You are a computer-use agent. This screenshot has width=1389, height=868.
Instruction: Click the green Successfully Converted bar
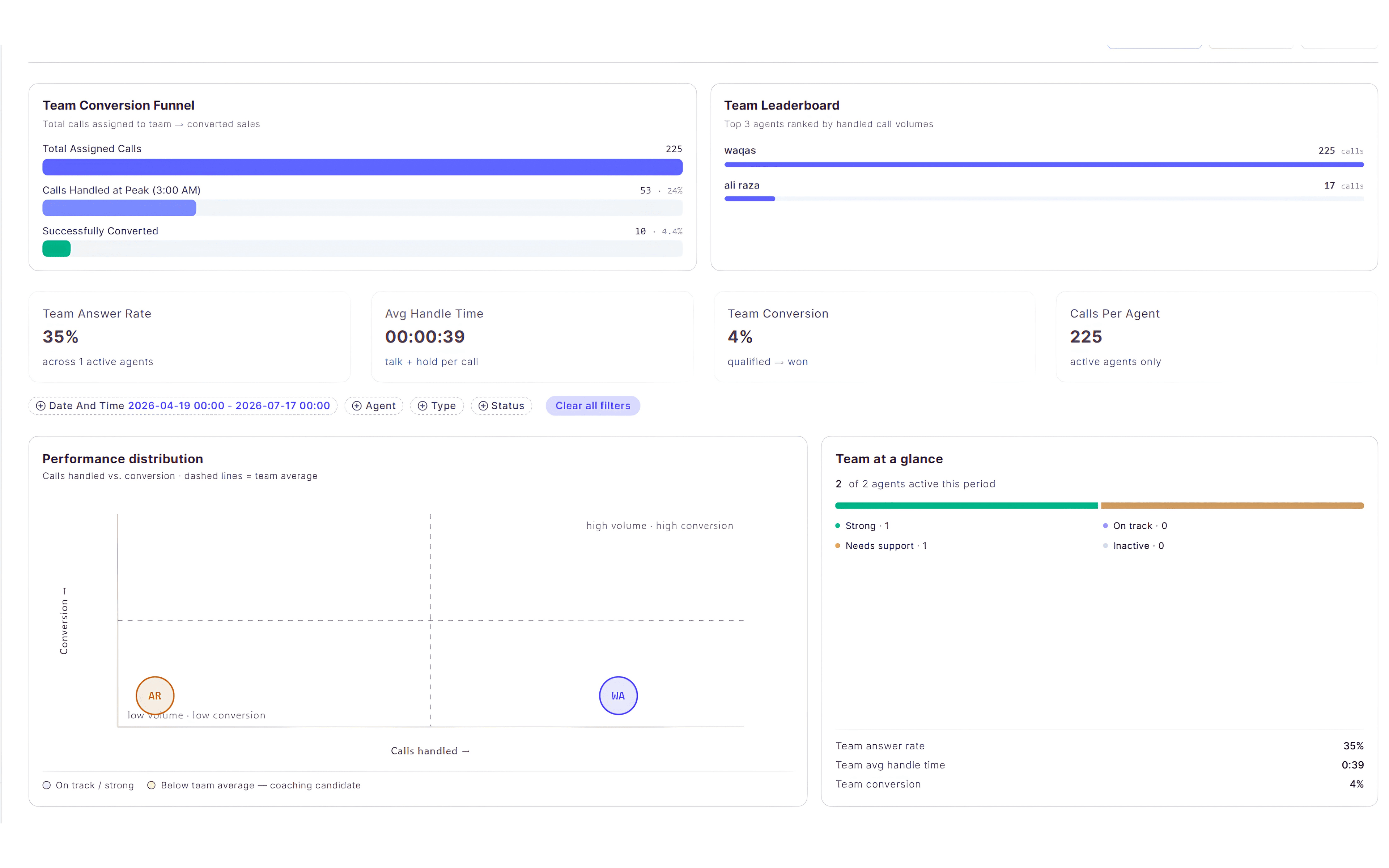pos(56,248)
